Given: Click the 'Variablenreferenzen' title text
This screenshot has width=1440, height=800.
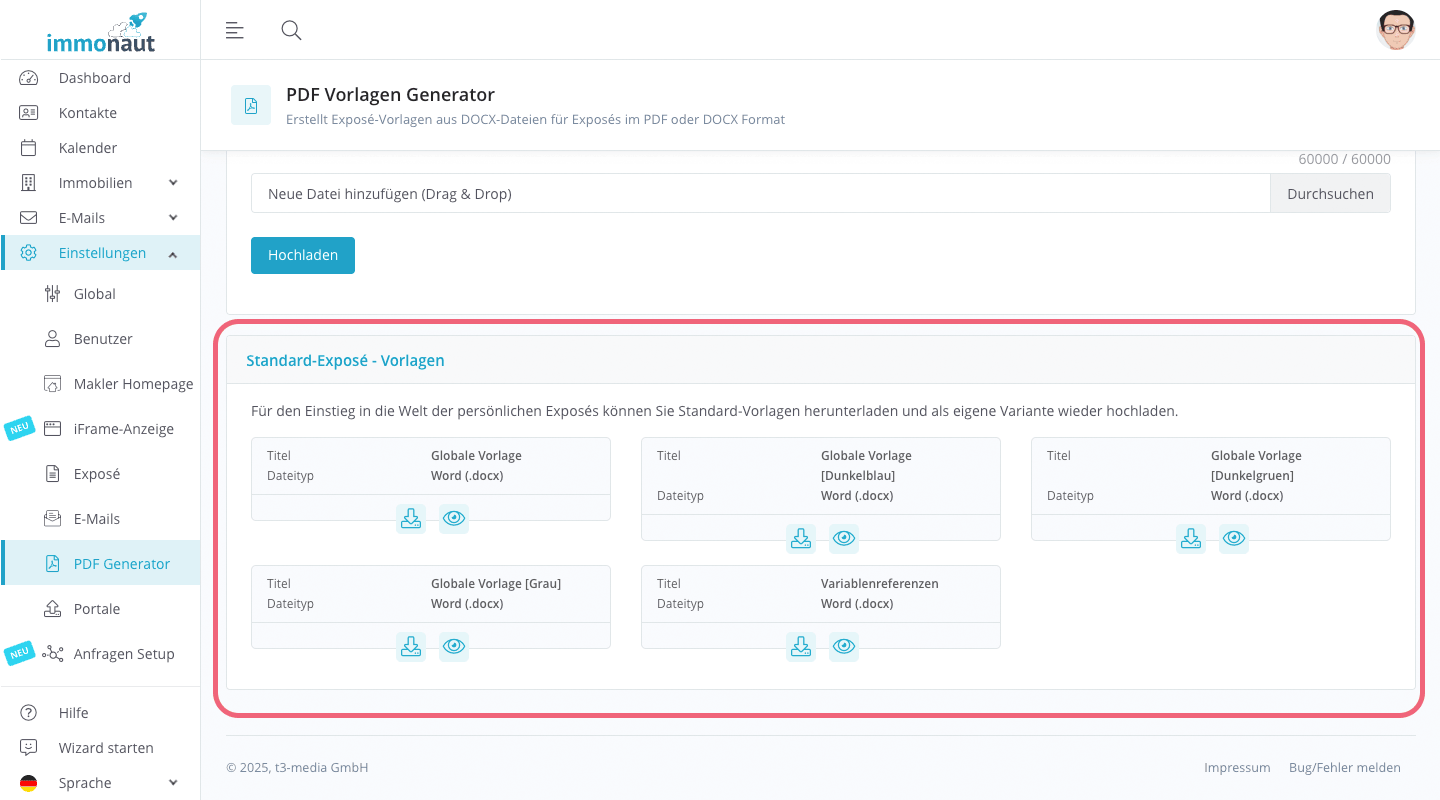Looking at the screenshot, I should point(880,583).
